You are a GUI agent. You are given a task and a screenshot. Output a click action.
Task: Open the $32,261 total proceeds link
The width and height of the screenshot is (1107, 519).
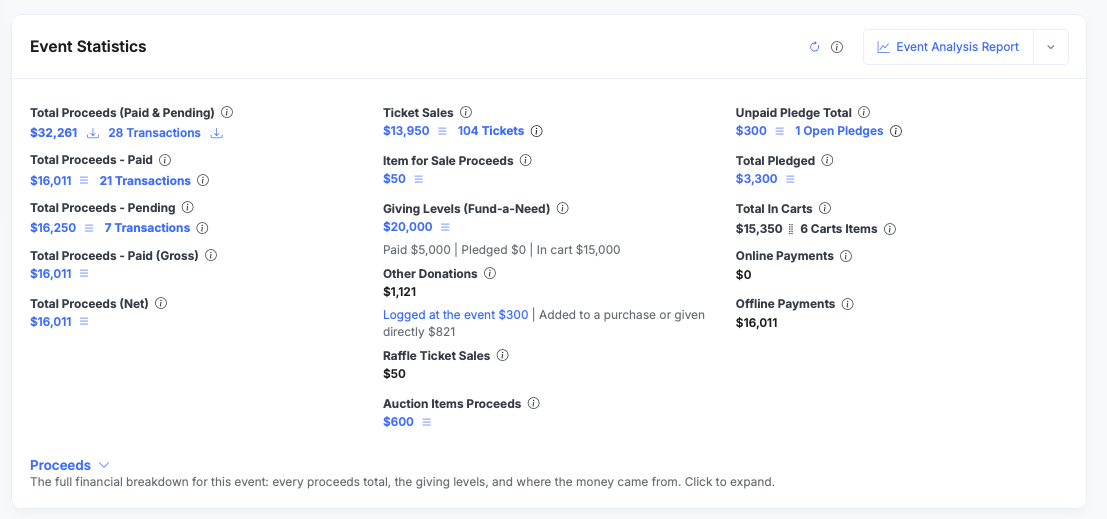point(54,133)
